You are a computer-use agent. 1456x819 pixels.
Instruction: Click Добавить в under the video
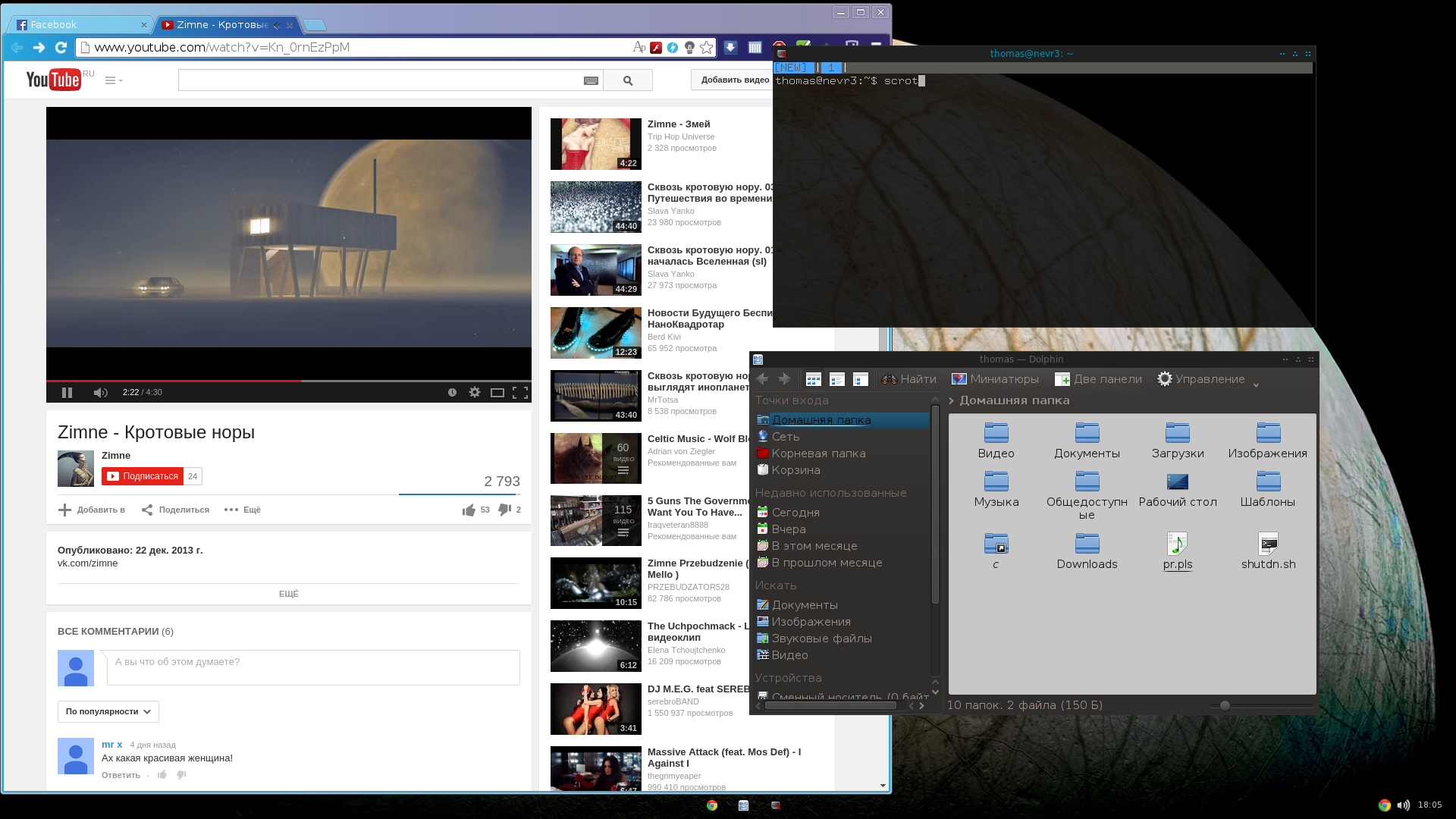(x=92, y=510)
